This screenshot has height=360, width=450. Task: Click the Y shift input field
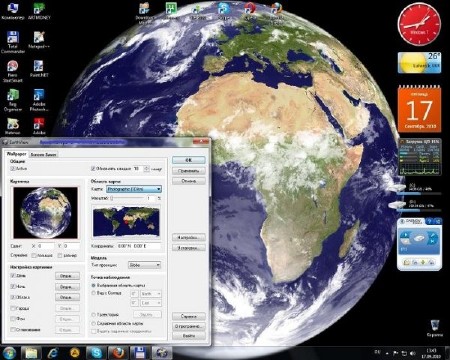pyautogui.click(x=71, y=246)
